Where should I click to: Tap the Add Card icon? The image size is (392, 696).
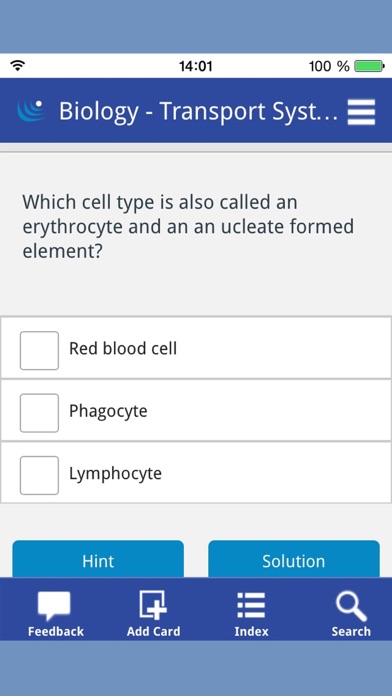pos(153,605)
